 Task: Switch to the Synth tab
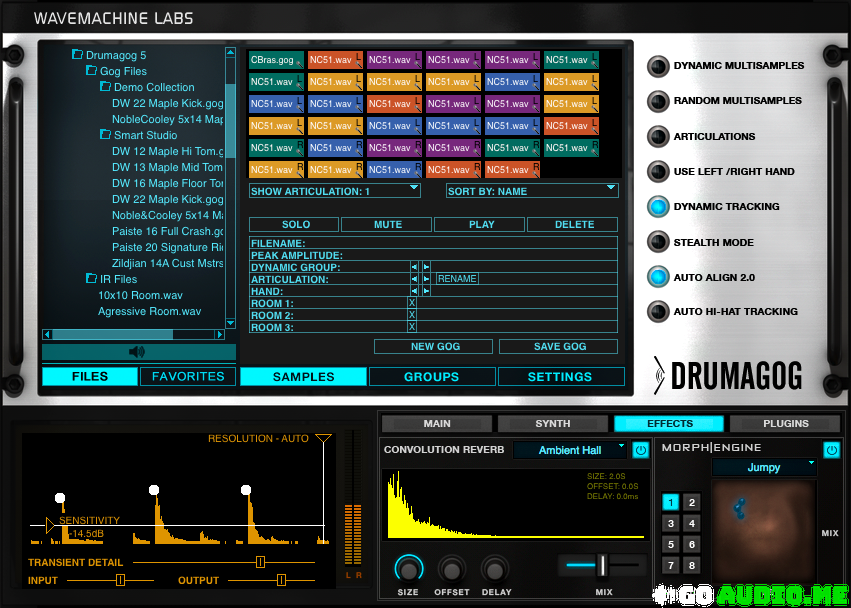(553, 423)
